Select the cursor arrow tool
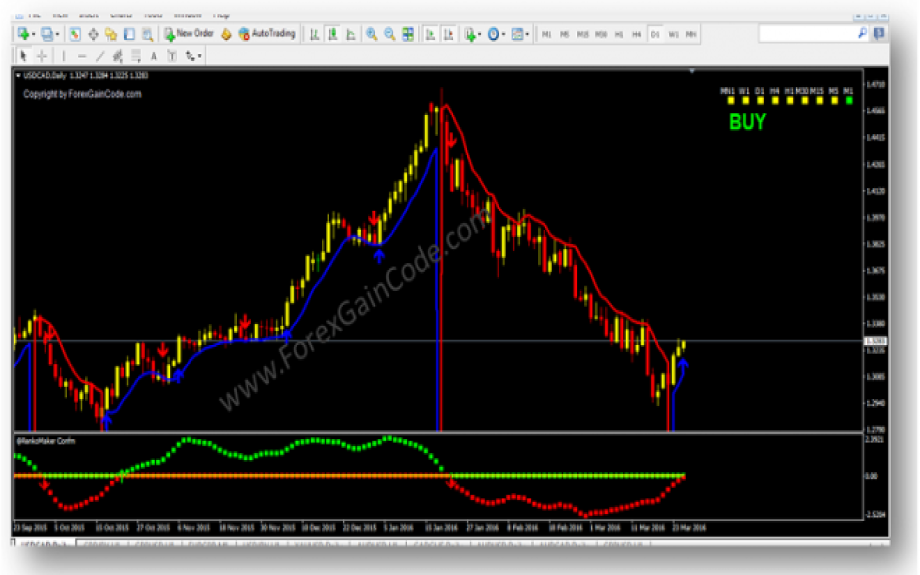 [x=24, y=56]
